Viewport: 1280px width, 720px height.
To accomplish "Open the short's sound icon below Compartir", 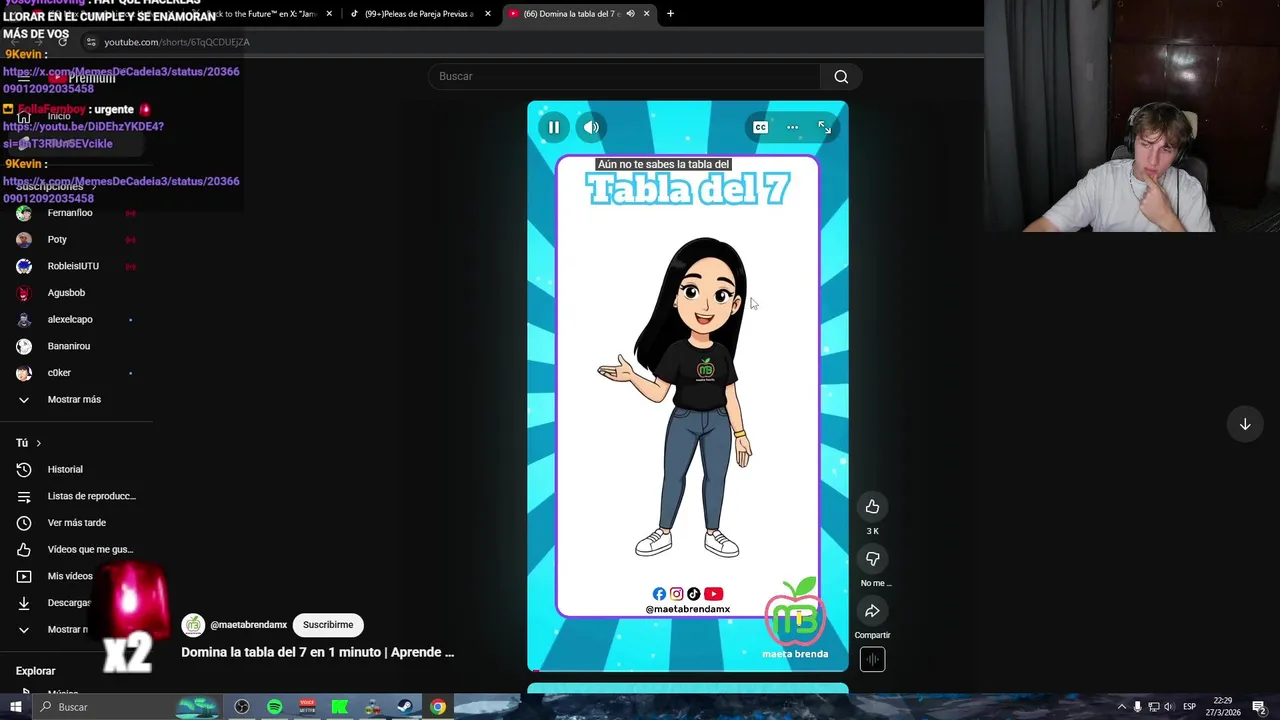I will click(872, 659).
